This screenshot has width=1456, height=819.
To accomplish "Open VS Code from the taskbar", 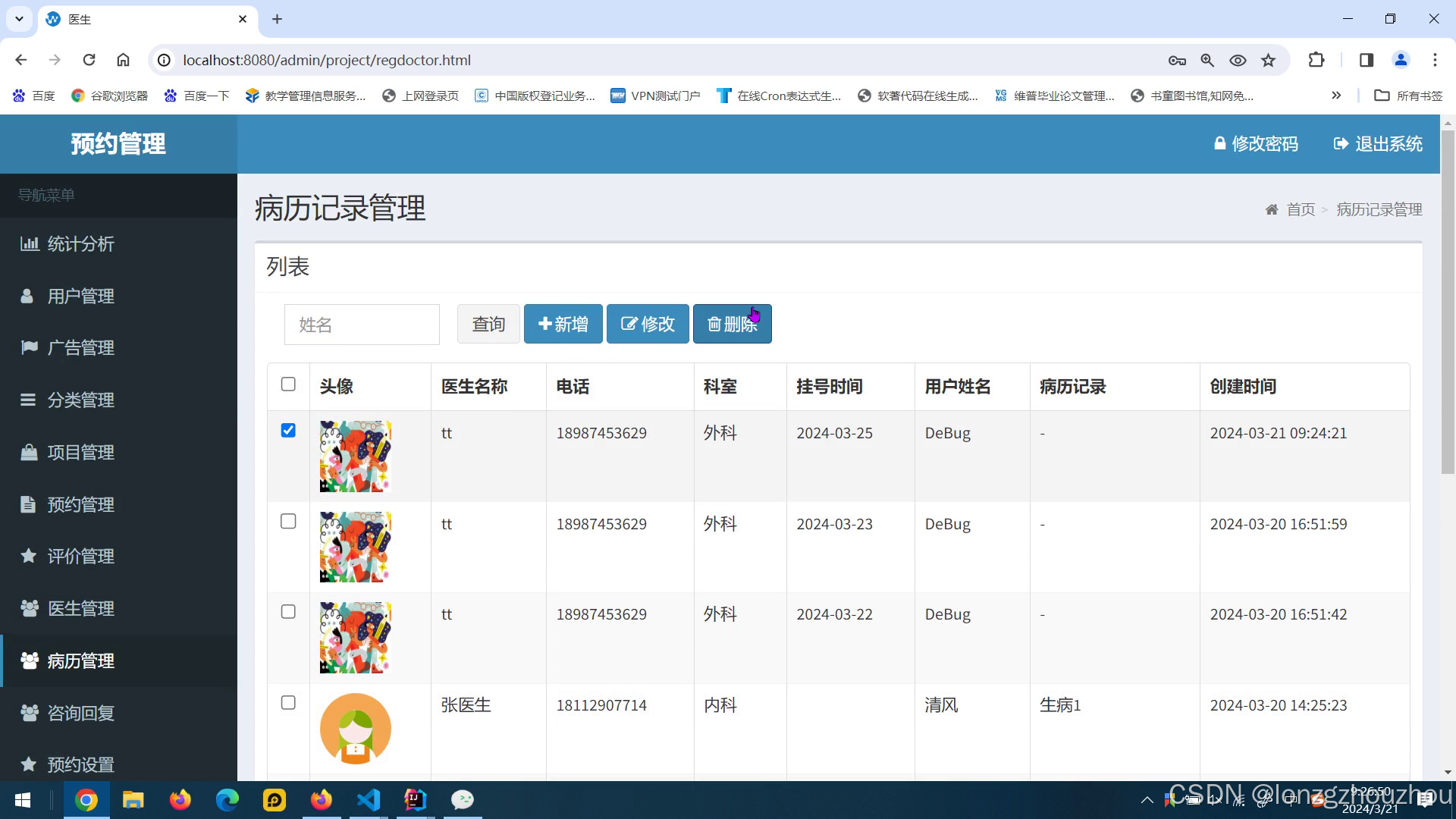I will point(369,800).
